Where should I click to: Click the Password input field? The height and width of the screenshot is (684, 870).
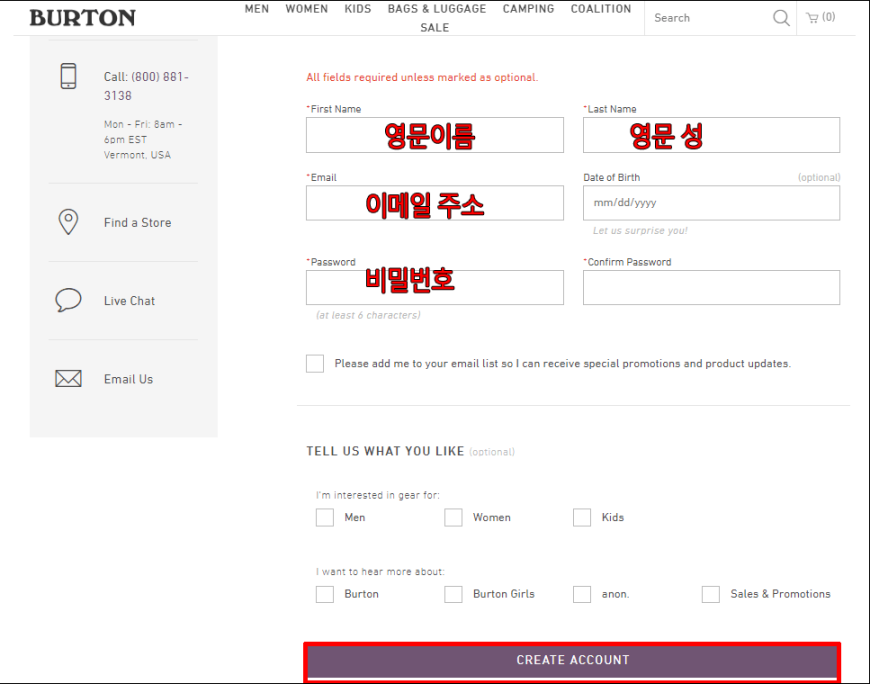click(x=434, y=287)
